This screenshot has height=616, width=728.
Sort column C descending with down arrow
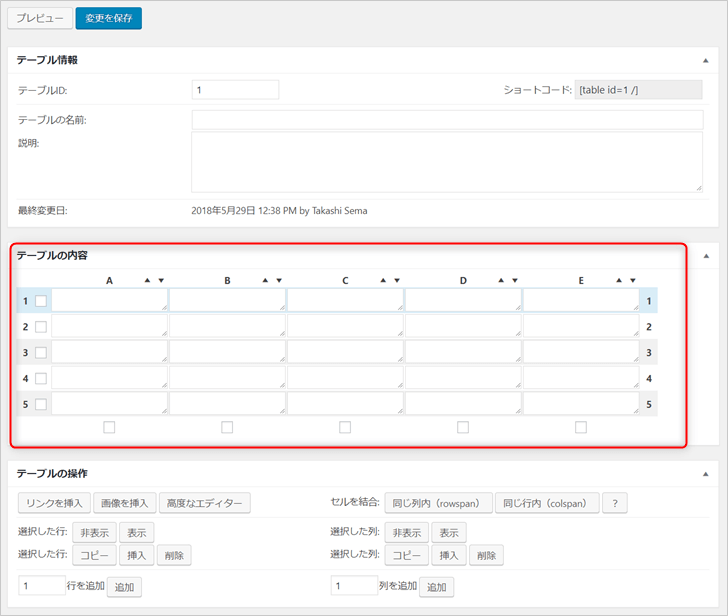[x=398, y=281]
